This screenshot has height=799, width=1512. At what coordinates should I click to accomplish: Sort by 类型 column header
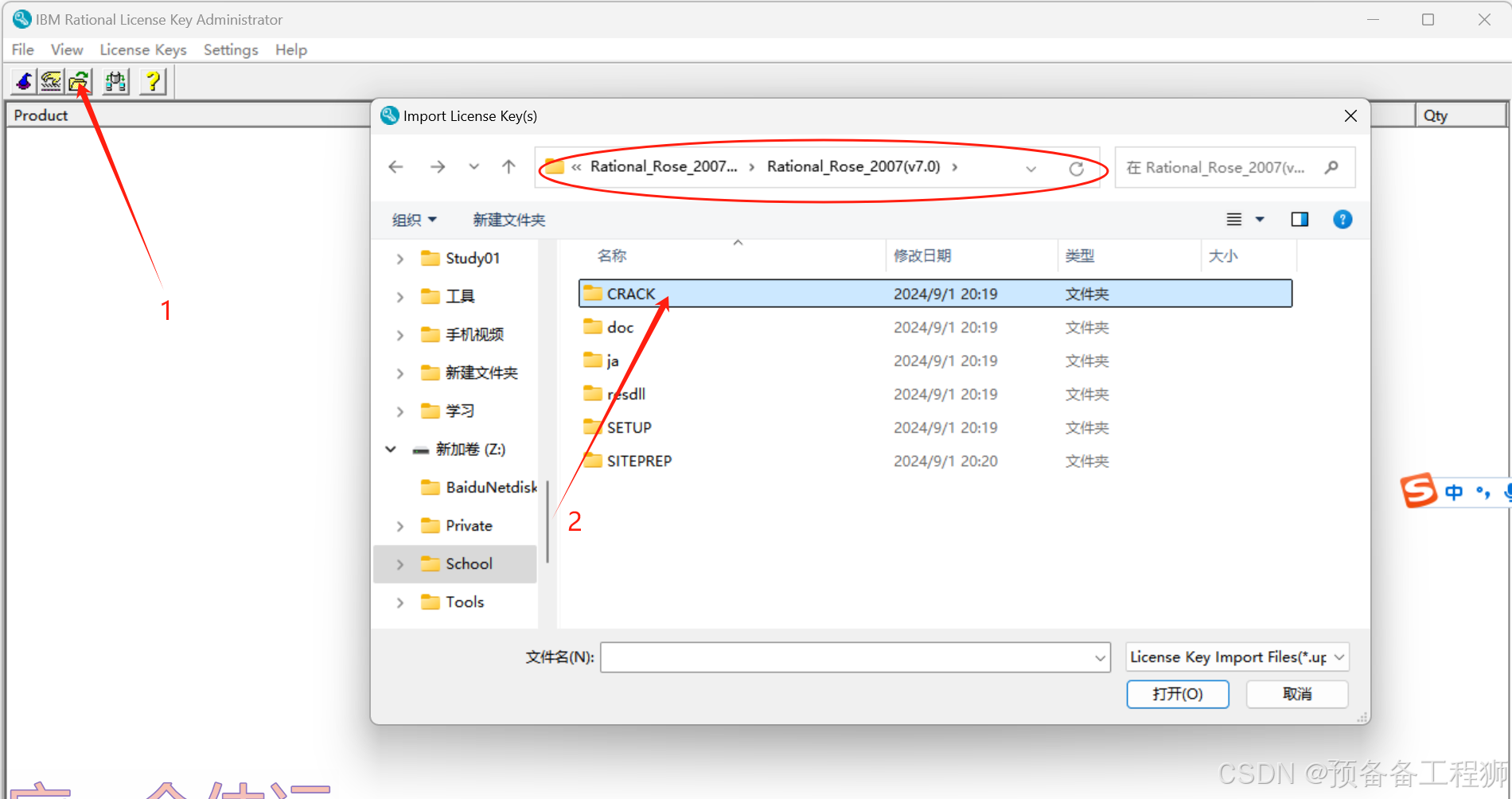(1080, 255)
